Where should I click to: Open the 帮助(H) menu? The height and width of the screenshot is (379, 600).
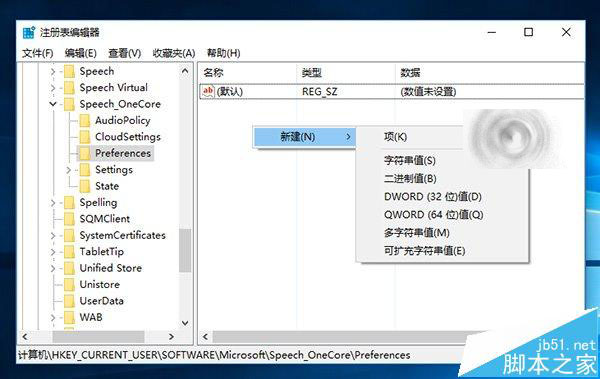point(223,53)
